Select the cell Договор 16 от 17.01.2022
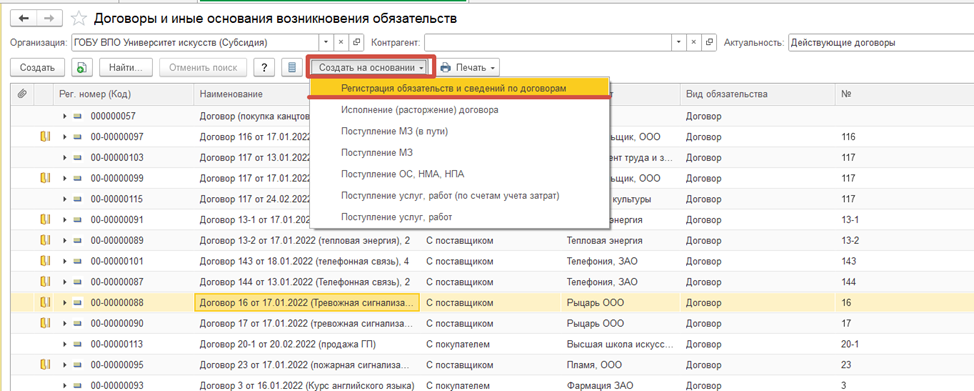The height and width of the screenshot is (391, 974). pyautogui.click(x=307, y=303)
